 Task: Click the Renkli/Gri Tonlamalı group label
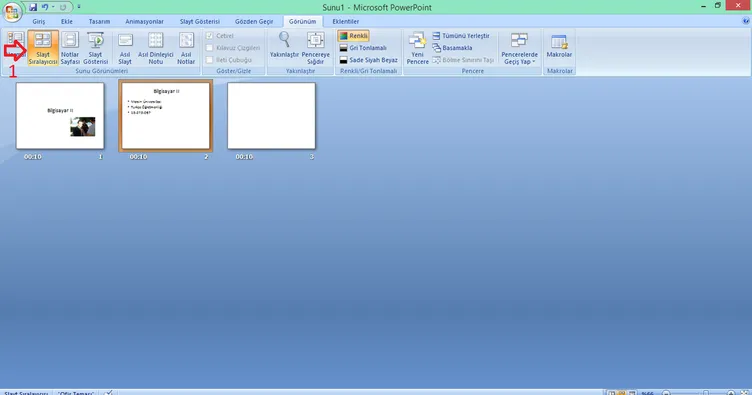click(368, 71)
